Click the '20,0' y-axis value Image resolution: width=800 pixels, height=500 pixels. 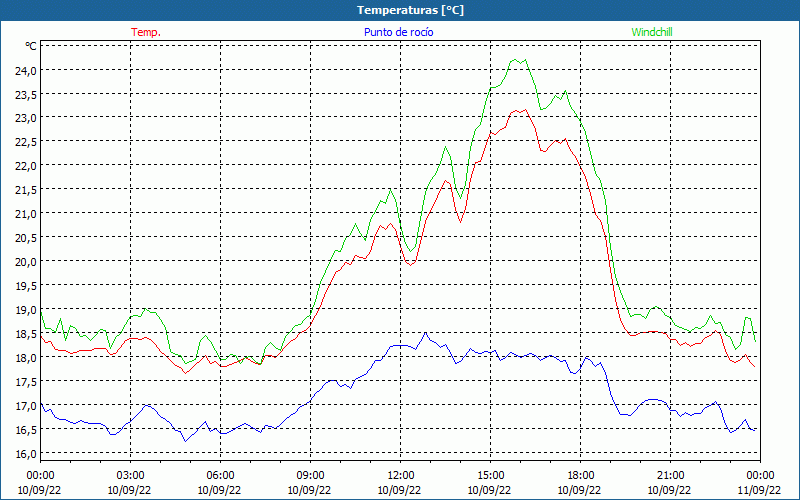[x=26, y=262]
